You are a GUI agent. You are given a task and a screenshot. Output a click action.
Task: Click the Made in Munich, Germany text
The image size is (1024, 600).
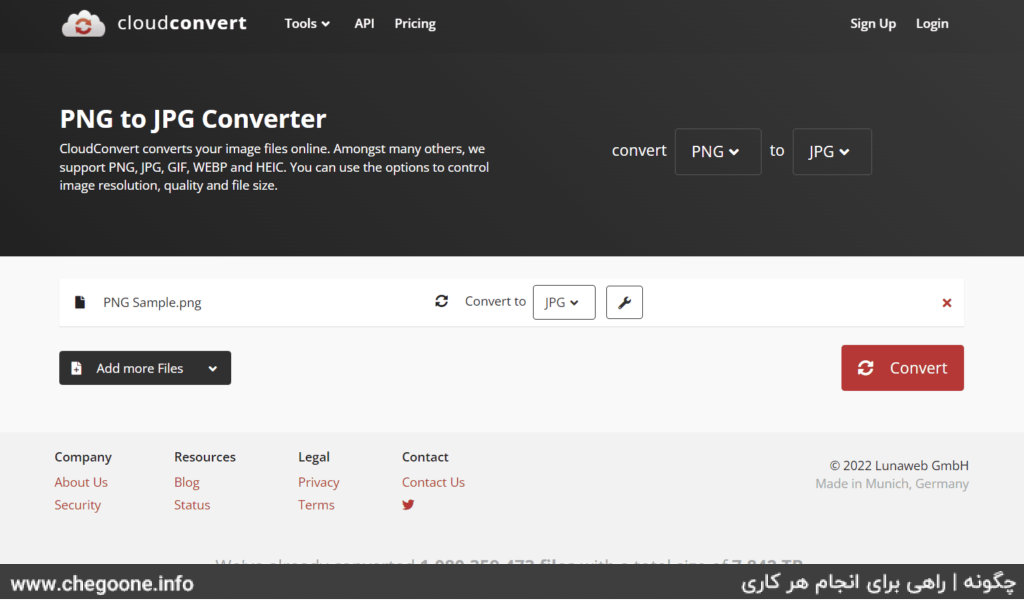point(892,484)
